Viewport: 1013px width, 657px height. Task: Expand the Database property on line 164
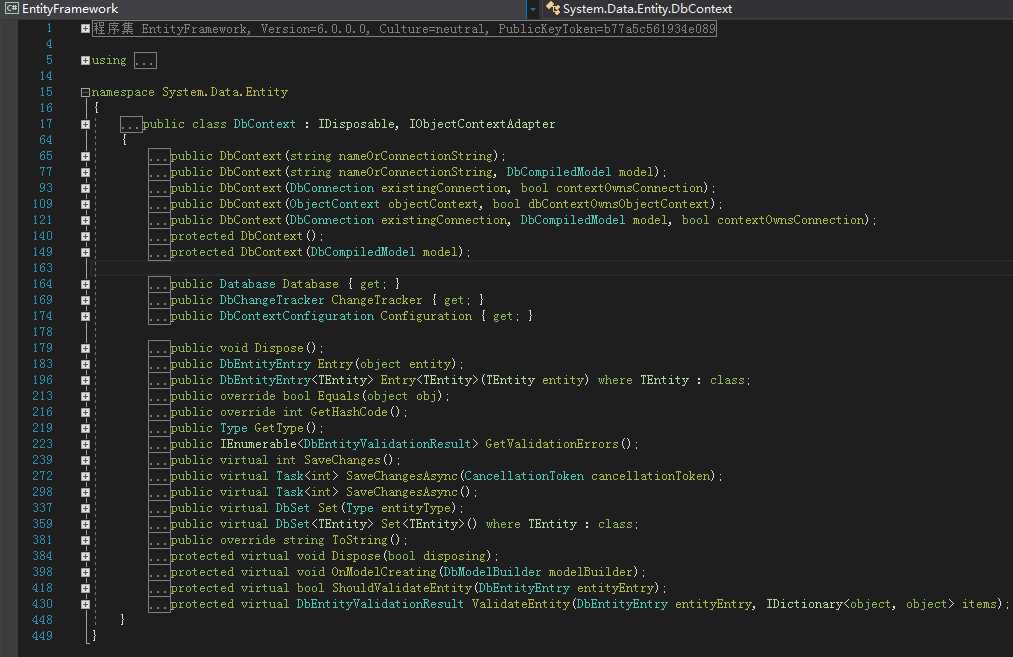coord(85,284)
